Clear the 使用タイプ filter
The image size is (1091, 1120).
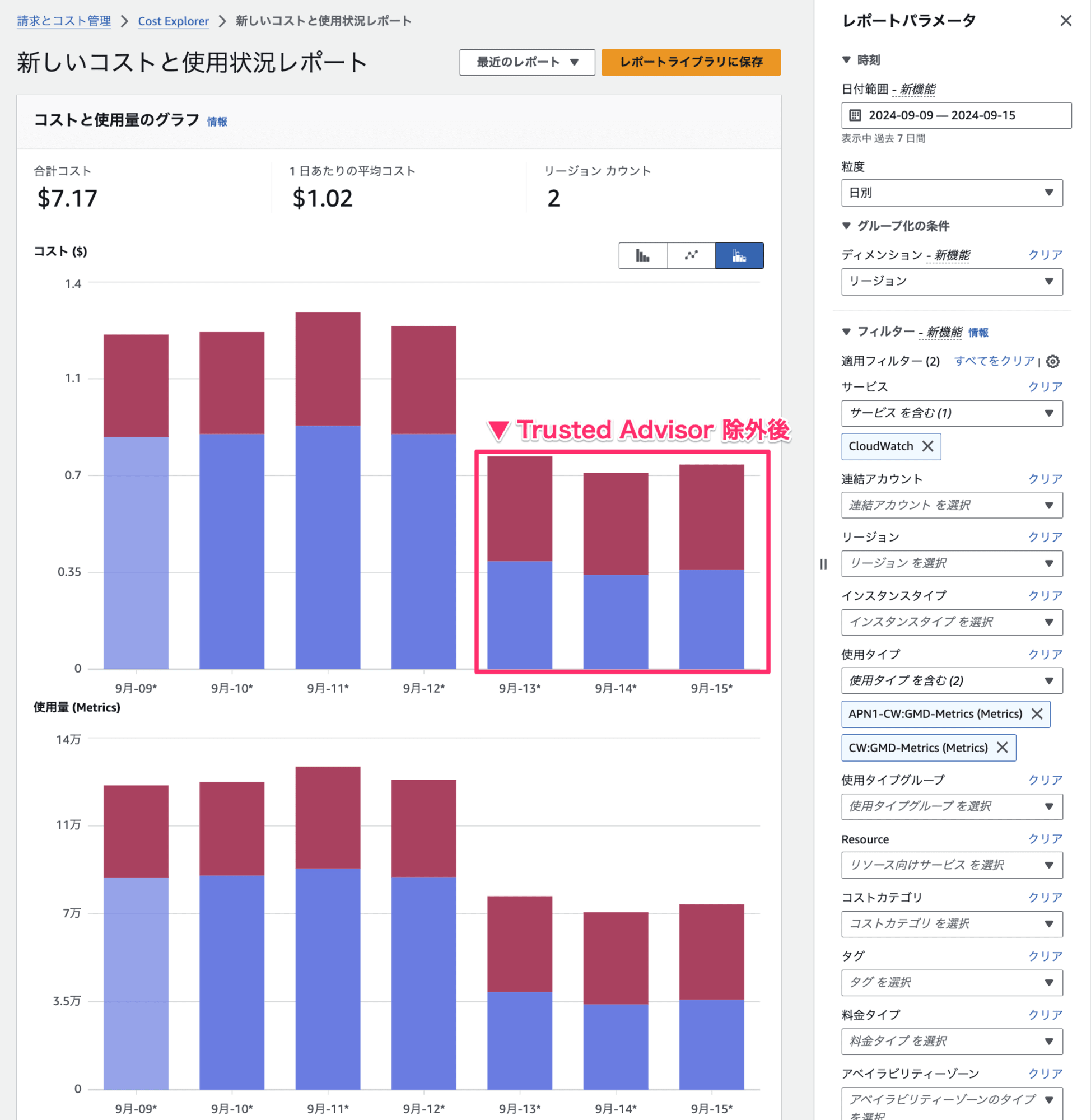pos(1045,654)
